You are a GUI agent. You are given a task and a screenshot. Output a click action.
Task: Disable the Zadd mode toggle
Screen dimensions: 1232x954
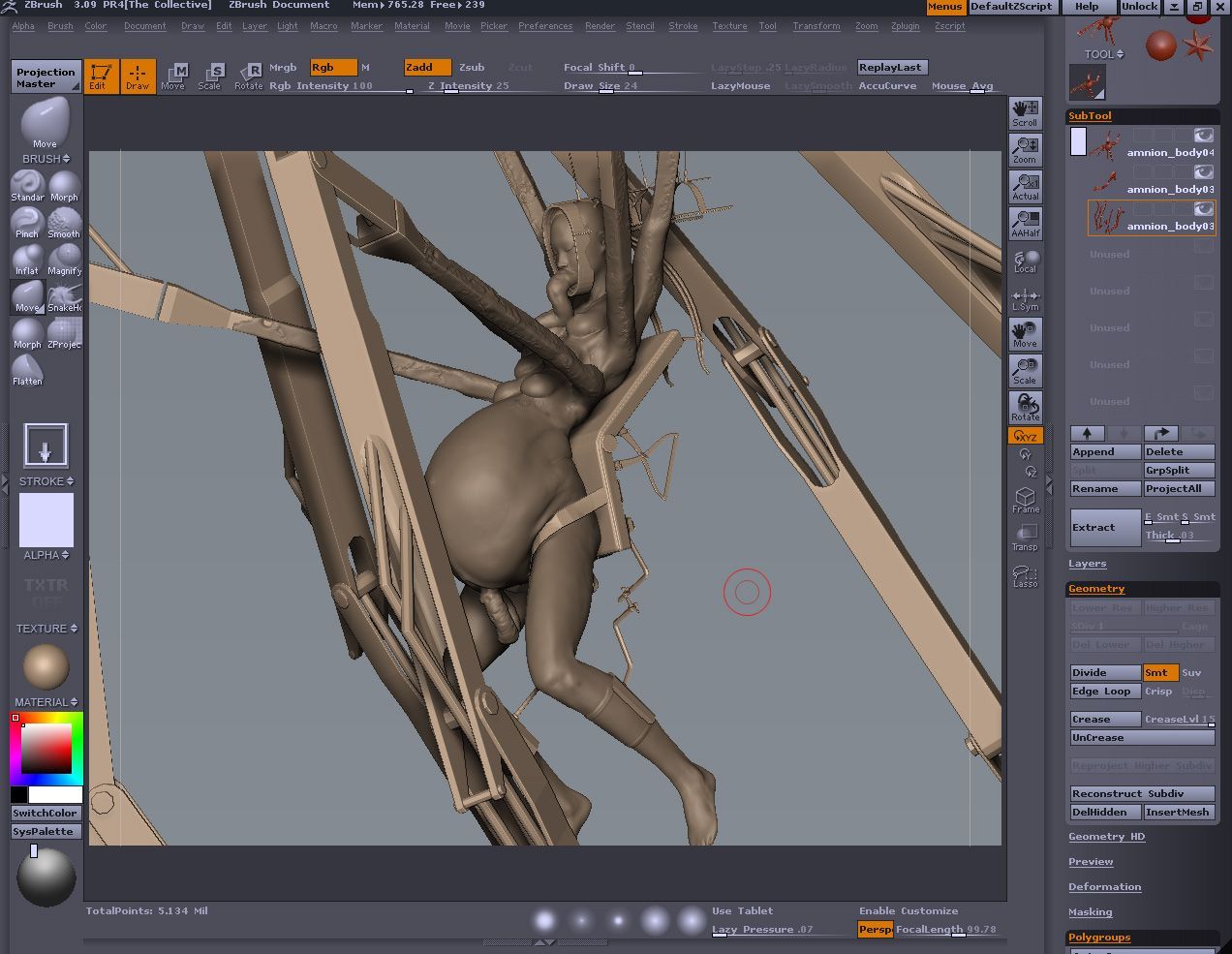[427, 67]
